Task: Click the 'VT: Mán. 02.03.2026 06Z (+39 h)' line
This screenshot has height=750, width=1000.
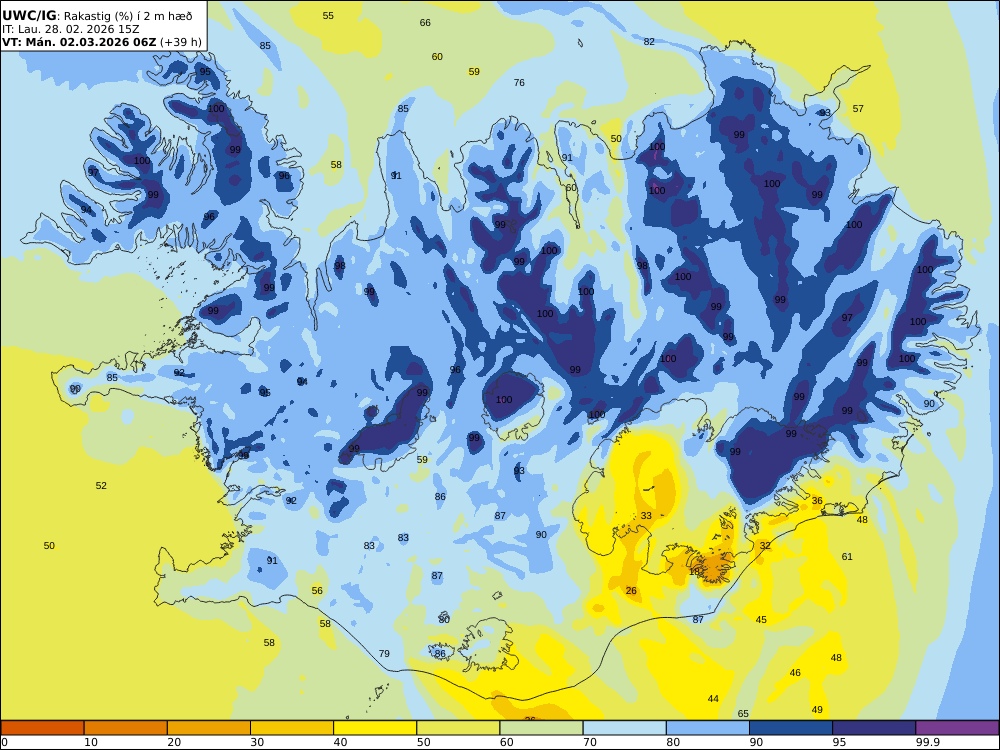Action: [x=101, y=42]
